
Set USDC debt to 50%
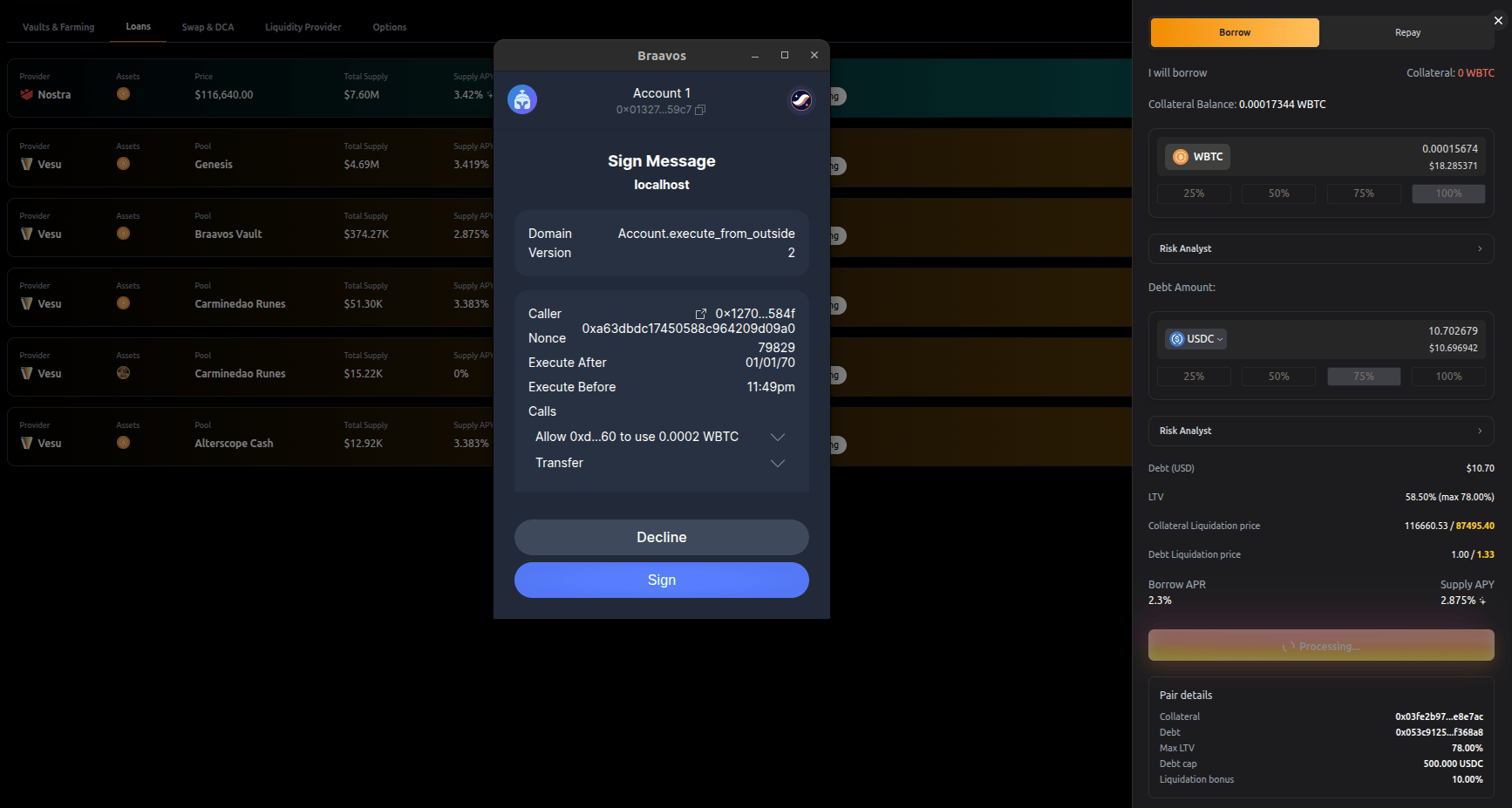pos(1278,377)
